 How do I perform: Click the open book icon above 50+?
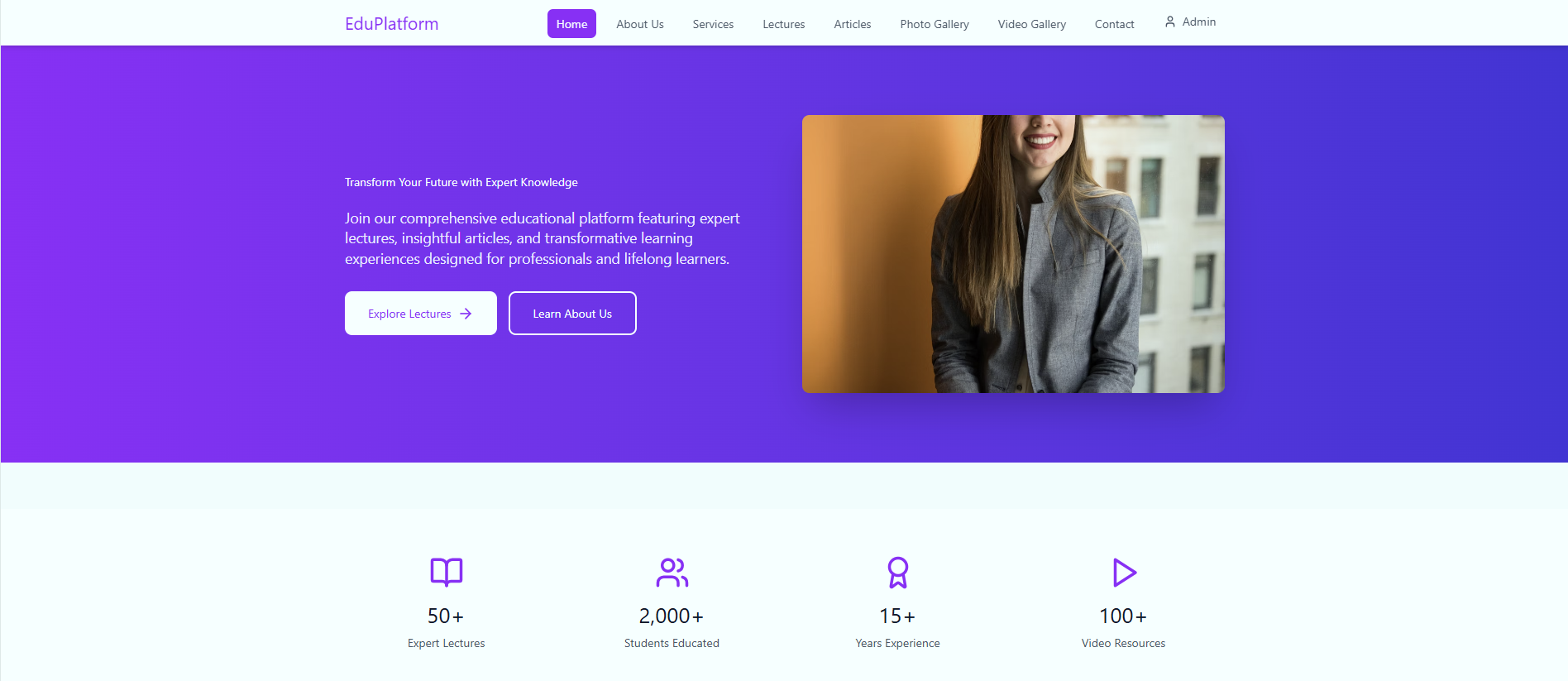(x=447, y=572)
